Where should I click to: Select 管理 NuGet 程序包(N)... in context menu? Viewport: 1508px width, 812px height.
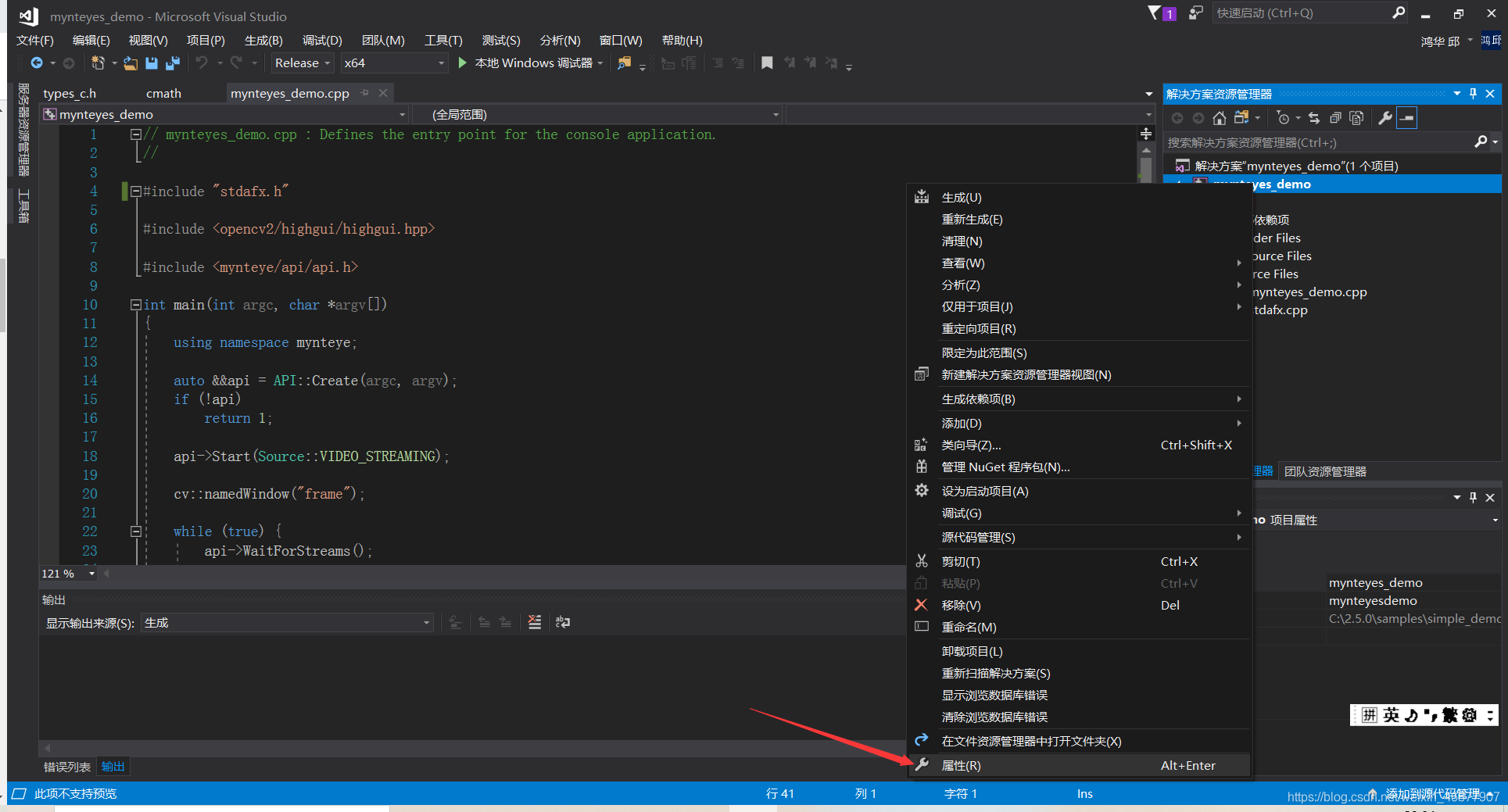click(x=1078, y=467)
